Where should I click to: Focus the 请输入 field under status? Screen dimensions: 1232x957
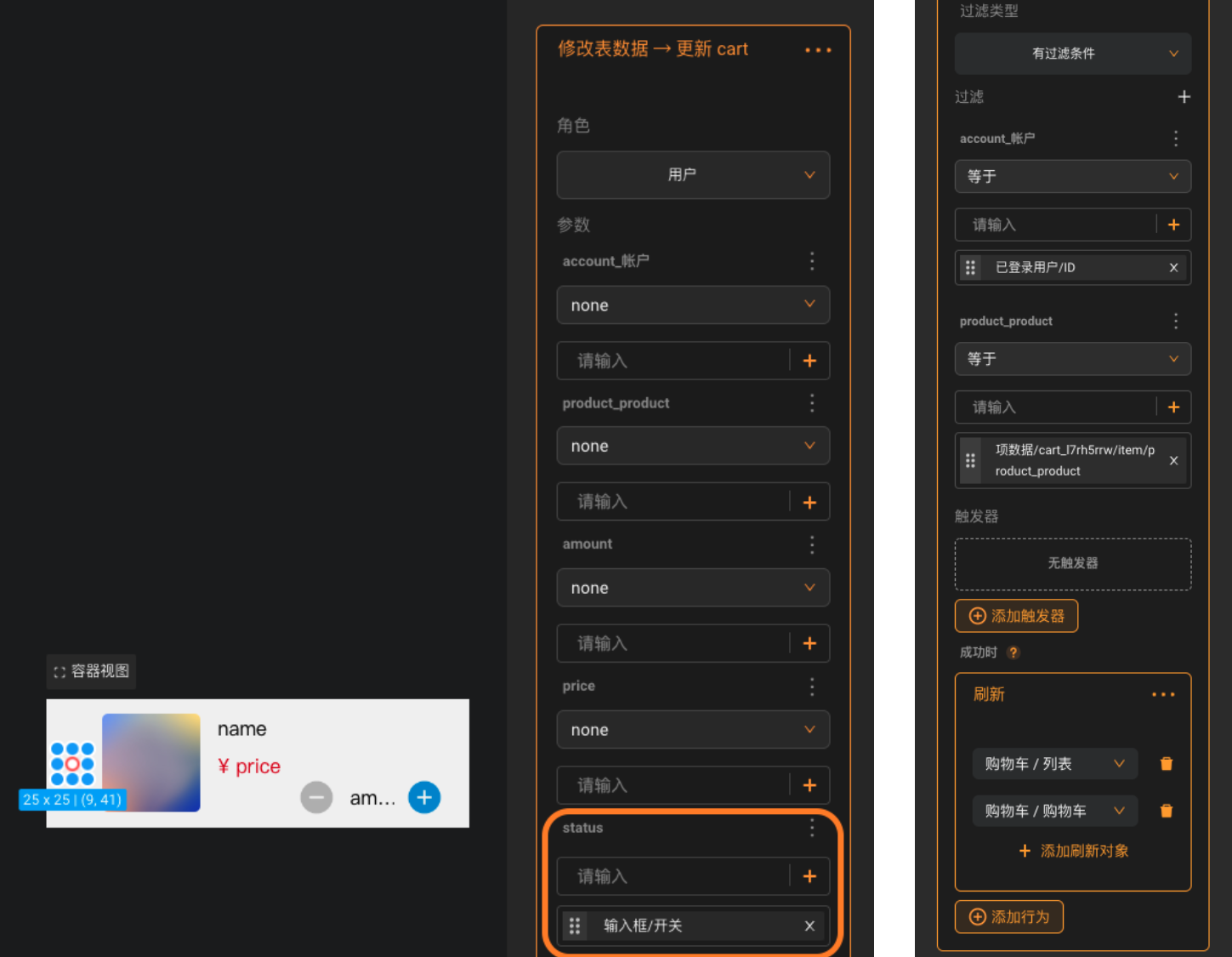(673, 876)
